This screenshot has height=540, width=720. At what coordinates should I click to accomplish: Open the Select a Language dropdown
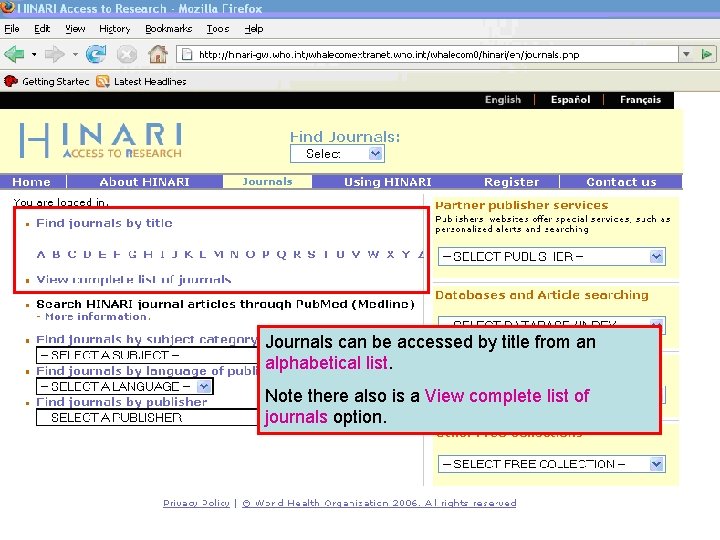tap(124, 387)
